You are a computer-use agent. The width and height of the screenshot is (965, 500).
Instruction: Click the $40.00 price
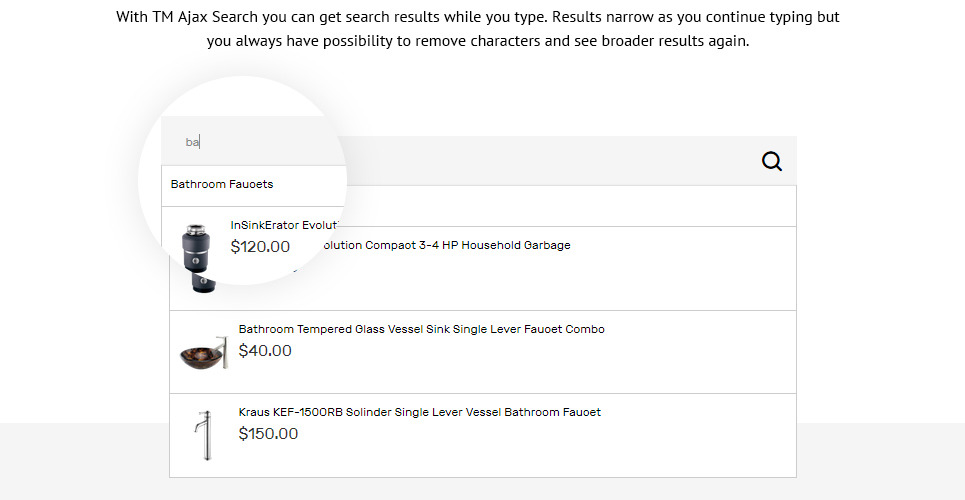tap(265, 351)
